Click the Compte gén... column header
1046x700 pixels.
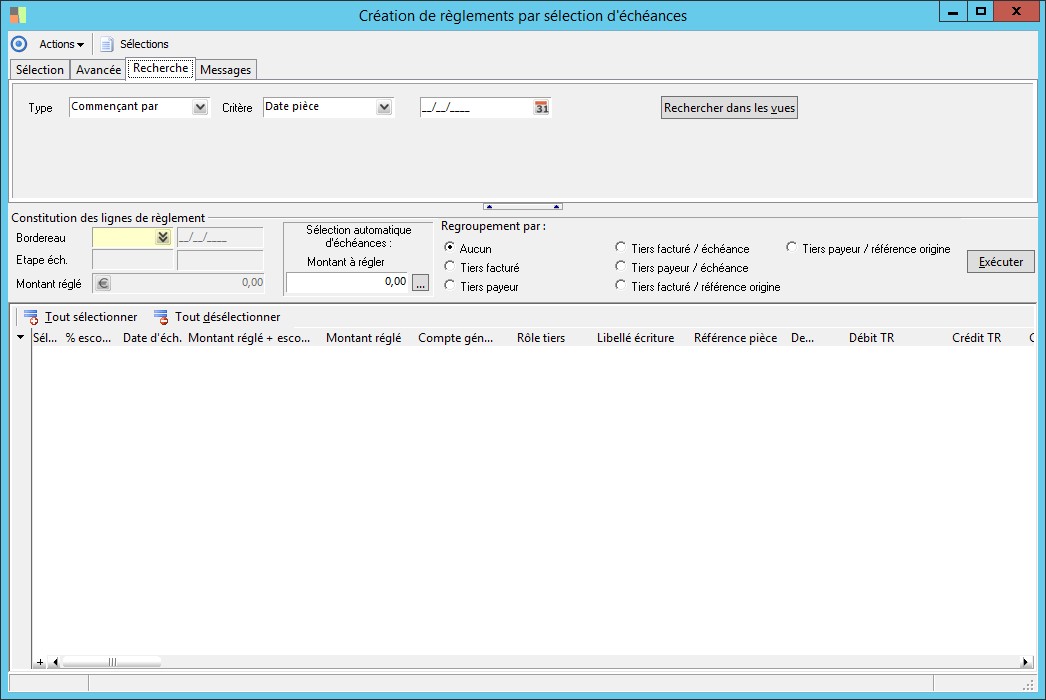click(x=456, y=338)
